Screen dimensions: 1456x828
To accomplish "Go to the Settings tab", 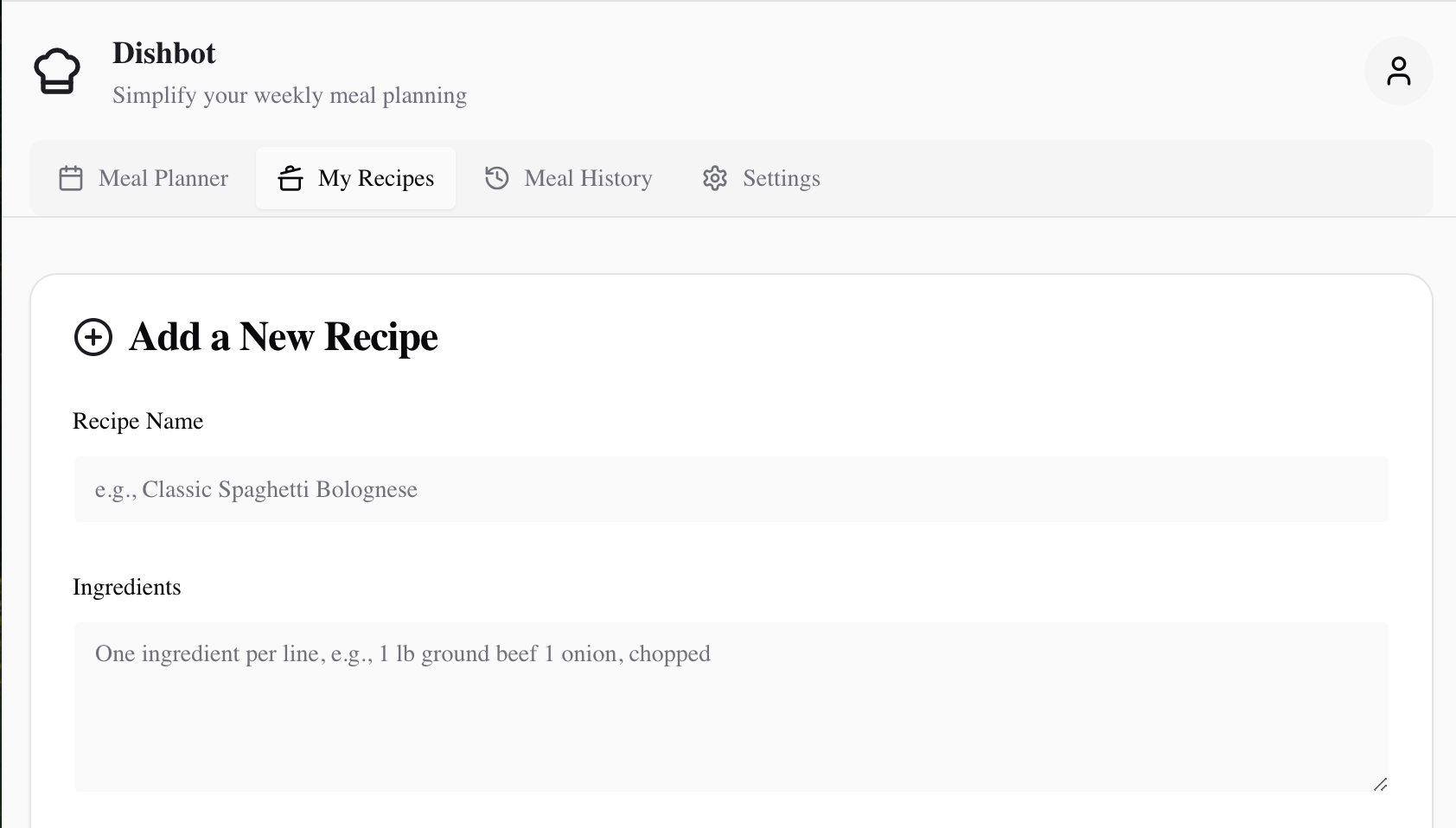I will [x=760, y=178].
